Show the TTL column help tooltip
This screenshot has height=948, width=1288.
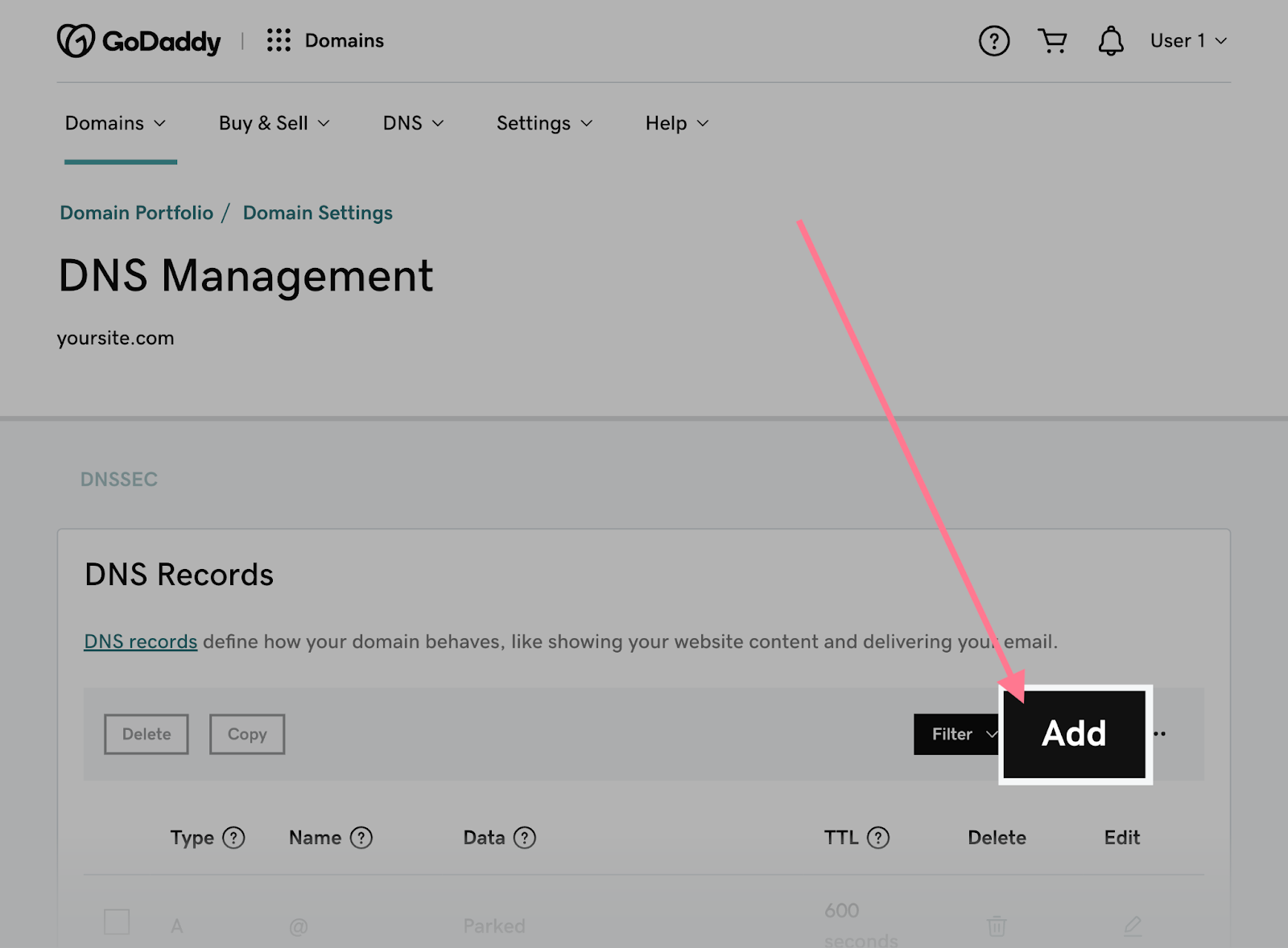tap(879, 838)
